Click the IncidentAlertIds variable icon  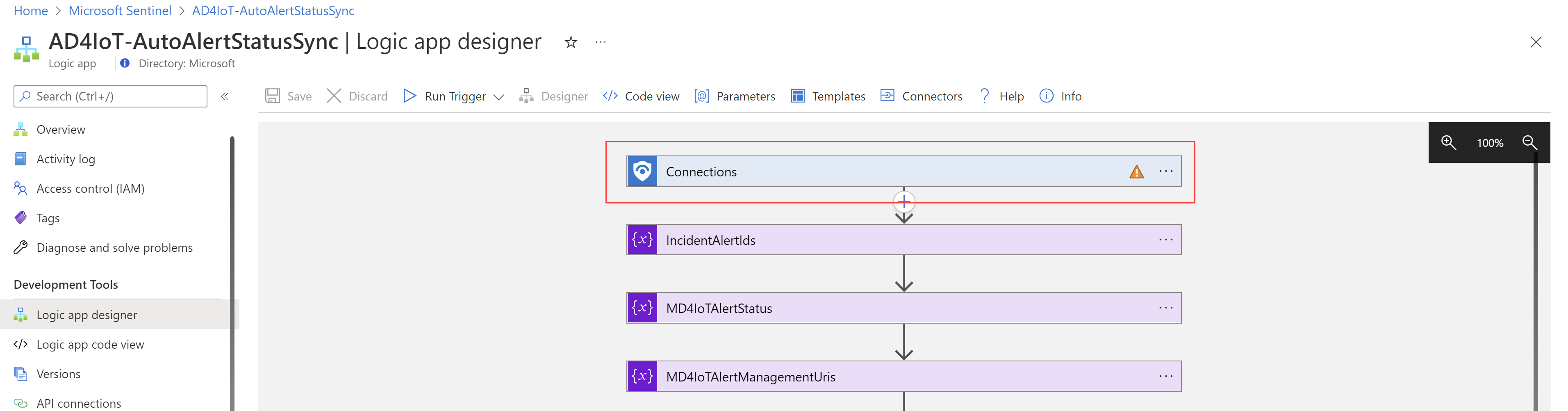tap(642, 240)
